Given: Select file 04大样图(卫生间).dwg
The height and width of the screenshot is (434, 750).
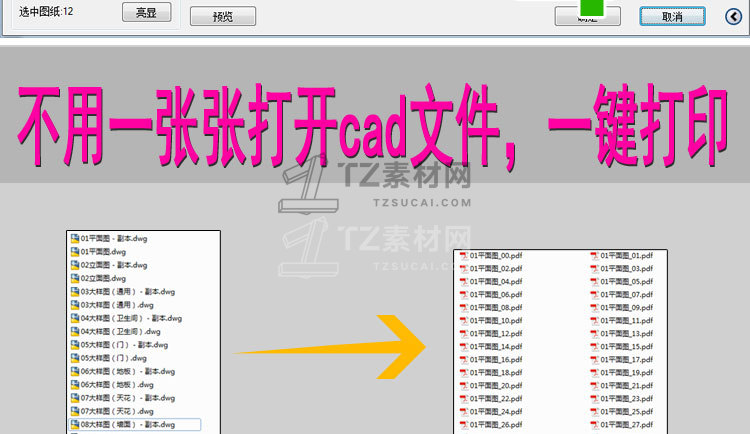Looking at the screenshot, I should click(x=116, y=332).
